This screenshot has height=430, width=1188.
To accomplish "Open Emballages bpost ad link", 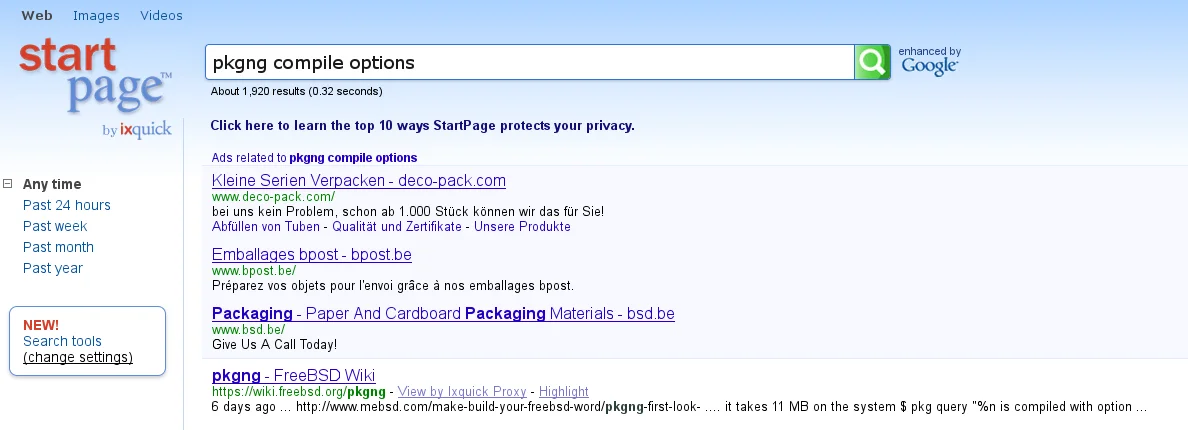I will 311,254.
